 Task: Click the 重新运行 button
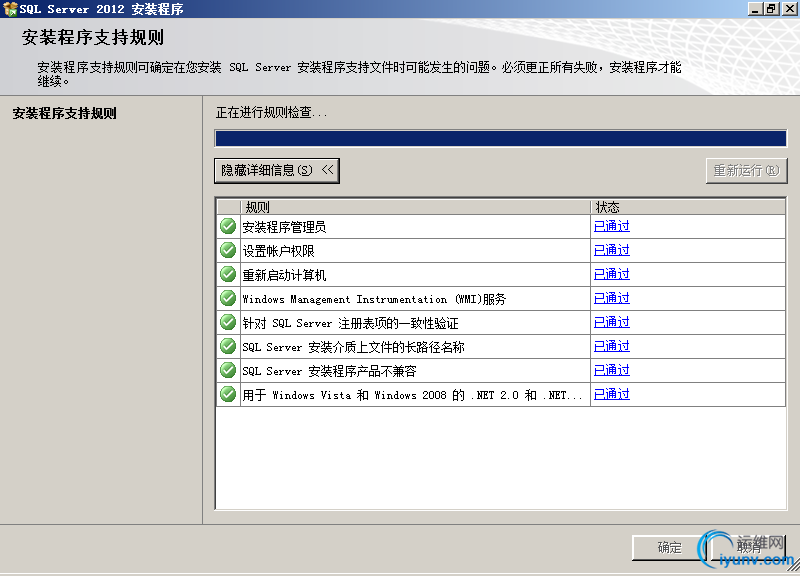tap(746, 170)
